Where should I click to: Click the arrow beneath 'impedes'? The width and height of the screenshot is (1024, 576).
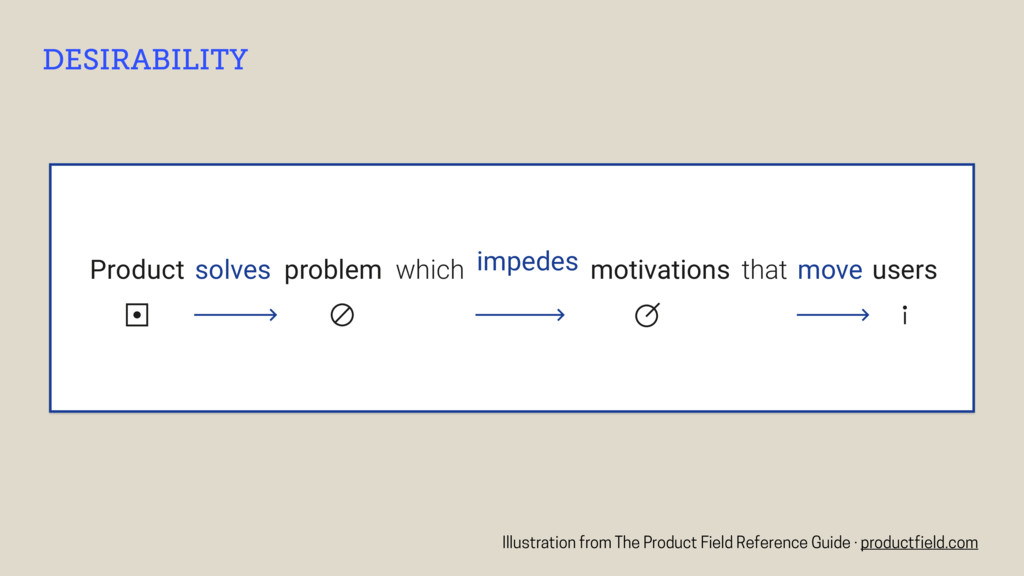(x=520, y=316)
